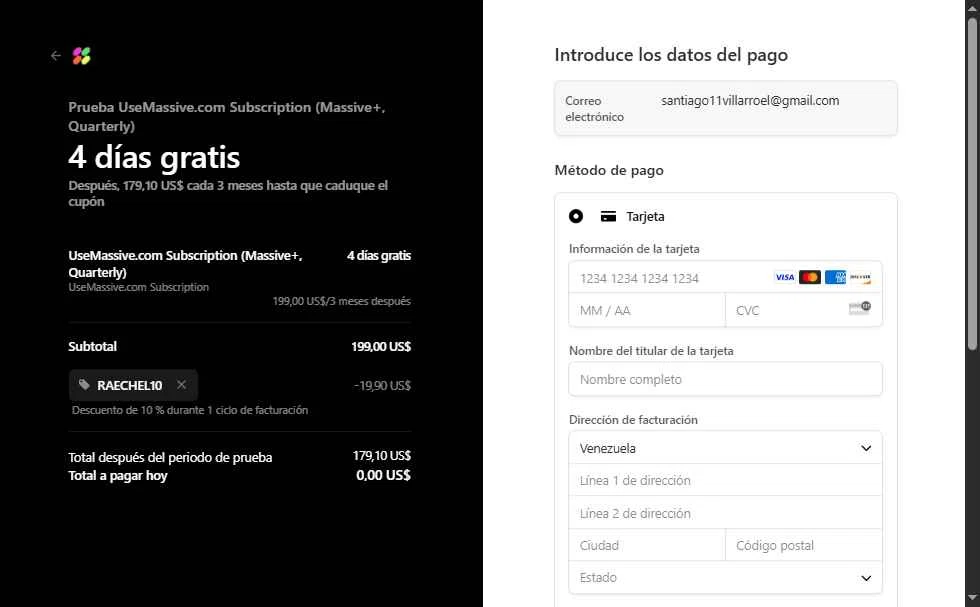Screen dimensions: 980x607
Task: Click "Información de la tarjeta" label
Action: pyautogui.click(x=634, y=249)
